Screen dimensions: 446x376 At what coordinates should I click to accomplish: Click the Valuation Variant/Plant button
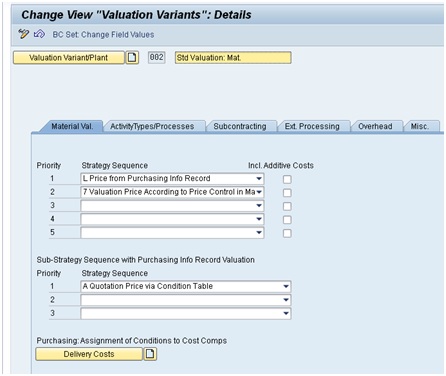[69, 58]
